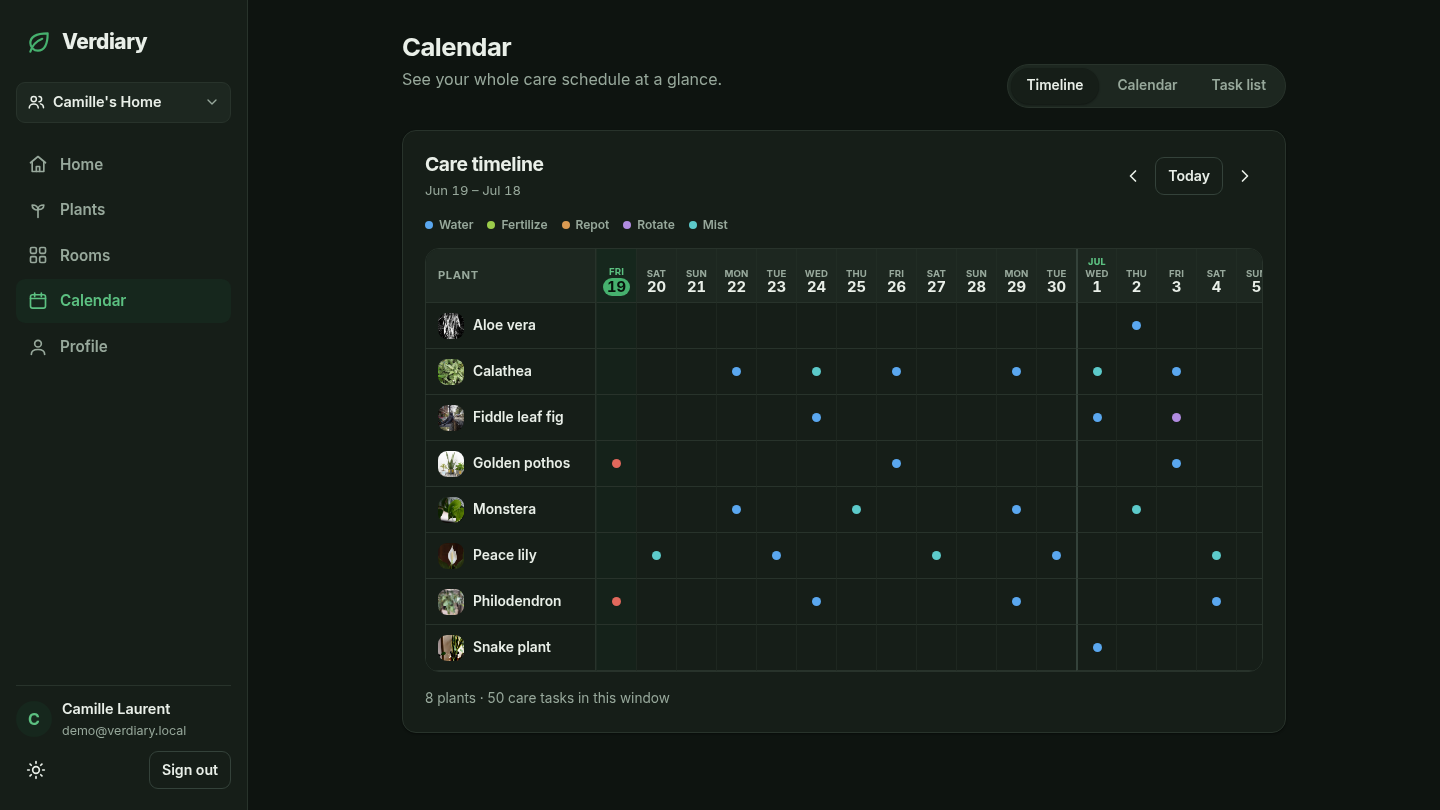Click the Golden pothos thumbnail

[x=451, y=463]
